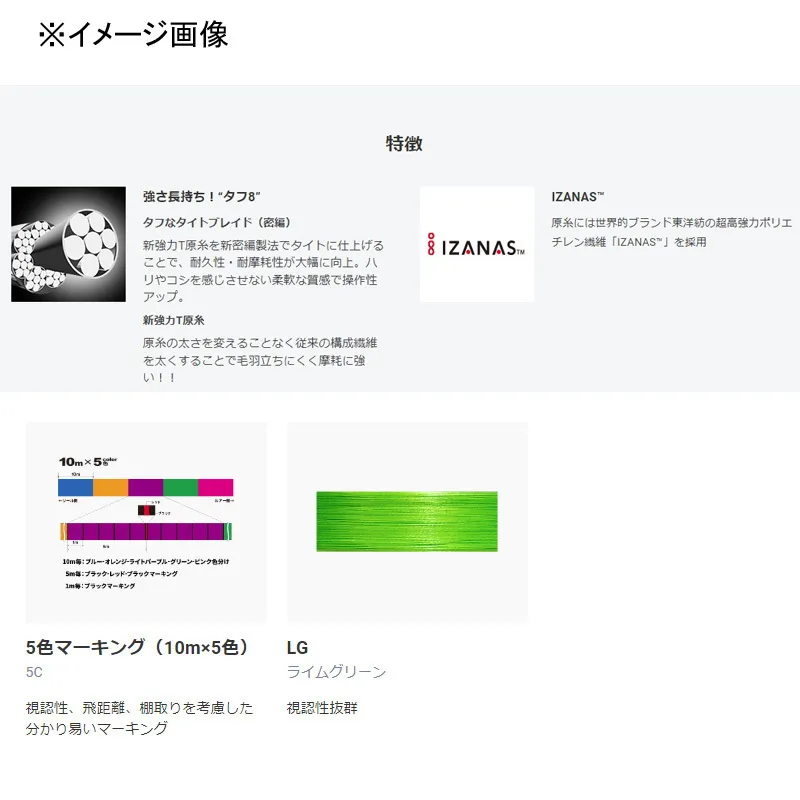Image resolution: width=800 pixels, height=800 pixels.
Task: Select the IZANAS™ title text
Action: pyautogui.click(x=577, y=197)
